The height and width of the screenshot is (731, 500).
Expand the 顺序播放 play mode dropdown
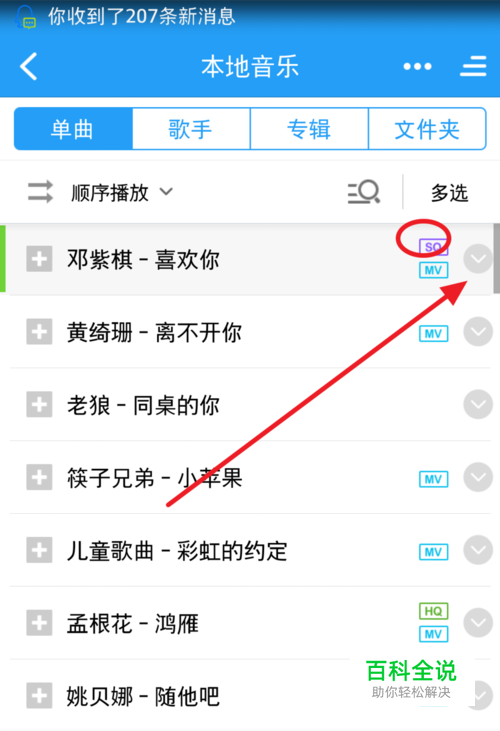[122, 192]
